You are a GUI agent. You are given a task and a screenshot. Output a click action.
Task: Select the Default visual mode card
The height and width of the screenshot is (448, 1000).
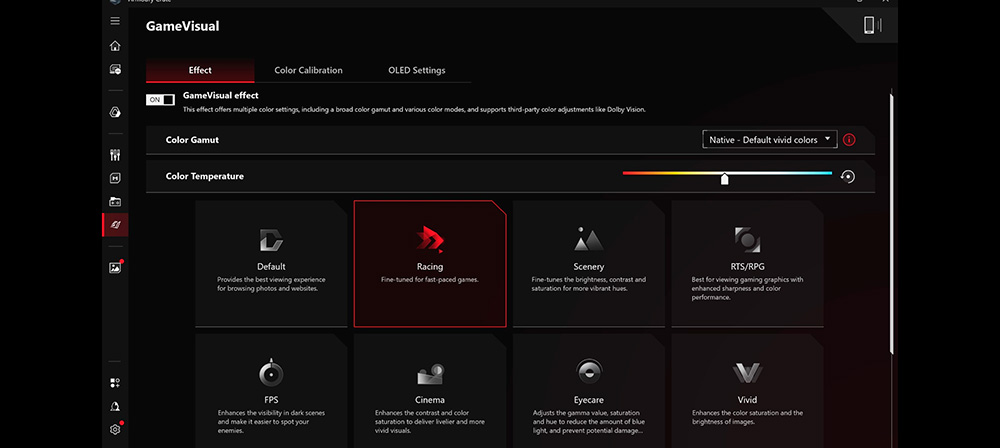tap(271, 264)
